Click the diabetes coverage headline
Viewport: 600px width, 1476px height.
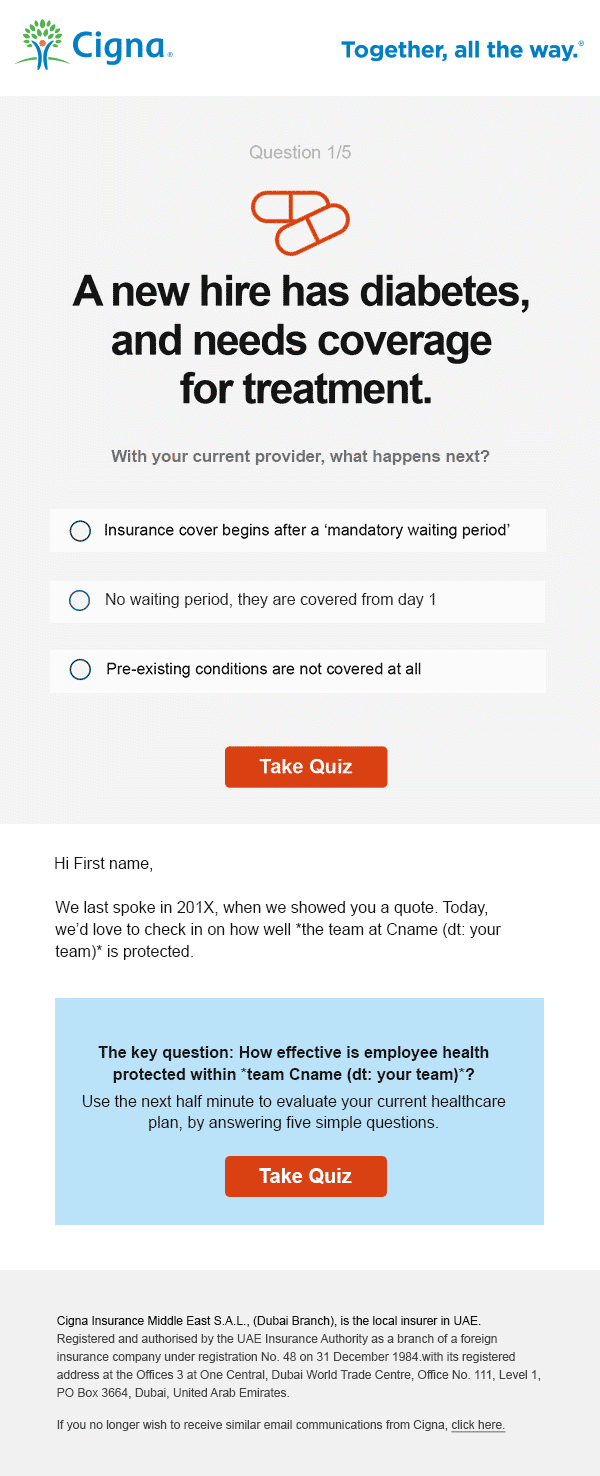[x=300, y=341]
